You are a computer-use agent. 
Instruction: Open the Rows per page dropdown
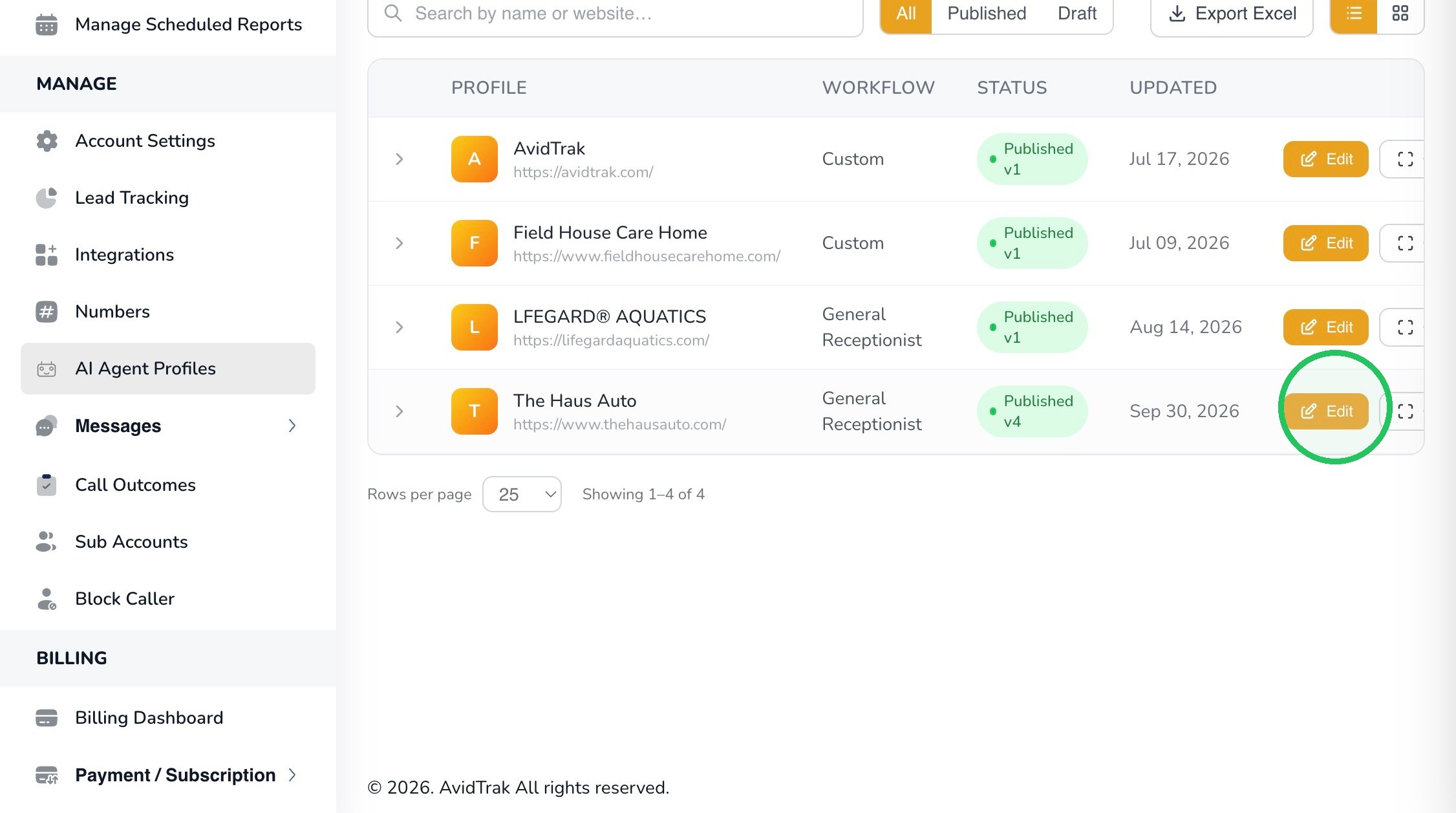pyautogui.click(x=522, y=495)
